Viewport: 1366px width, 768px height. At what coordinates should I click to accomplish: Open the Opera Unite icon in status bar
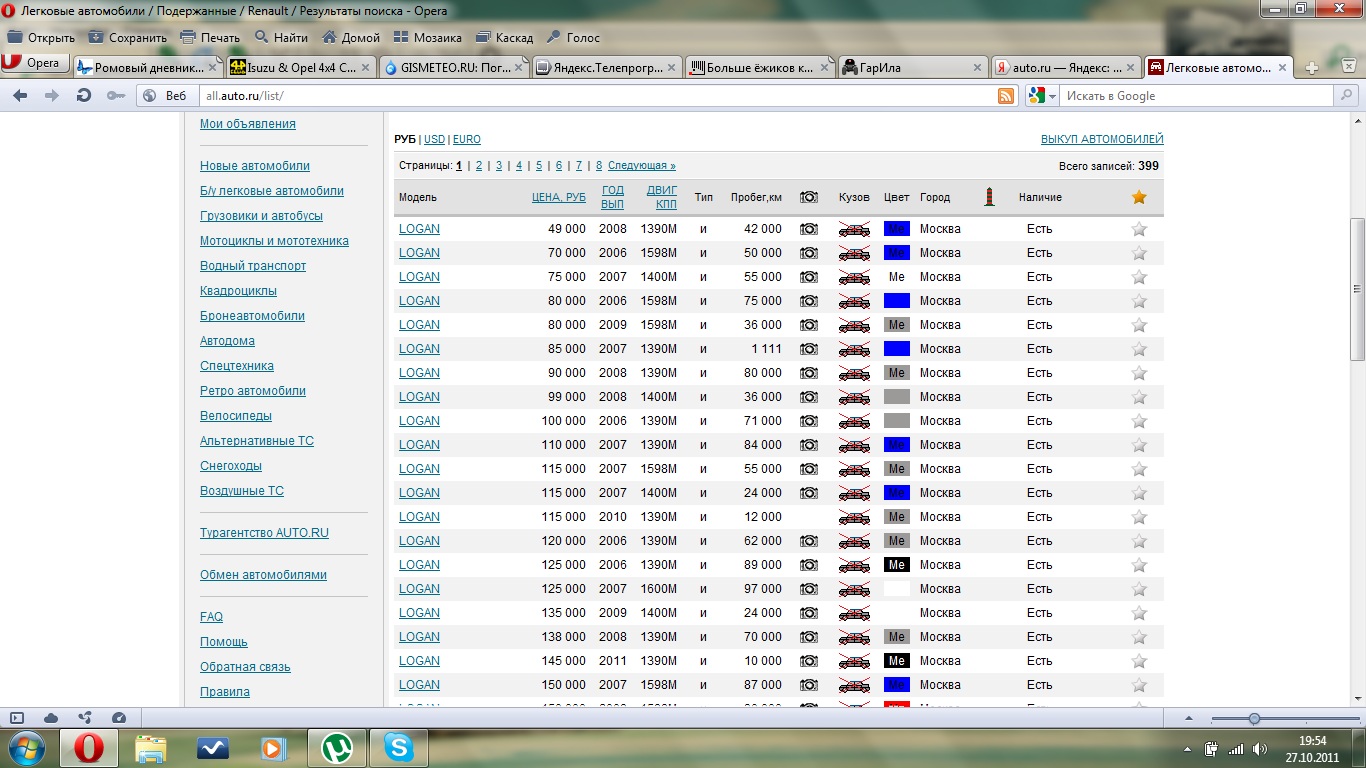pos(85,718)
